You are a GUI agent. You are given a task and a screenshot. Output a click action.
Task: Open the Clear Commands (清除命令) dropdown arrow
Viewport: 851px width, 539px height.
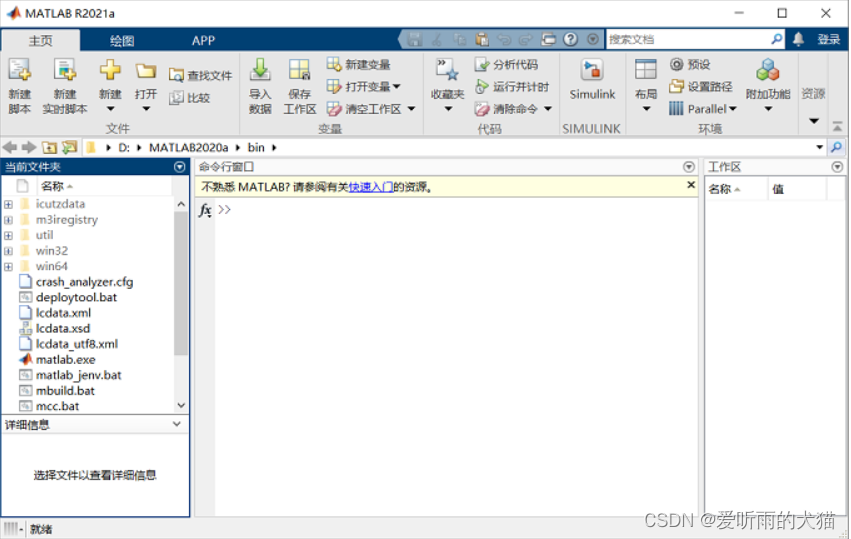pyautogui.click(x=548, y=109)
